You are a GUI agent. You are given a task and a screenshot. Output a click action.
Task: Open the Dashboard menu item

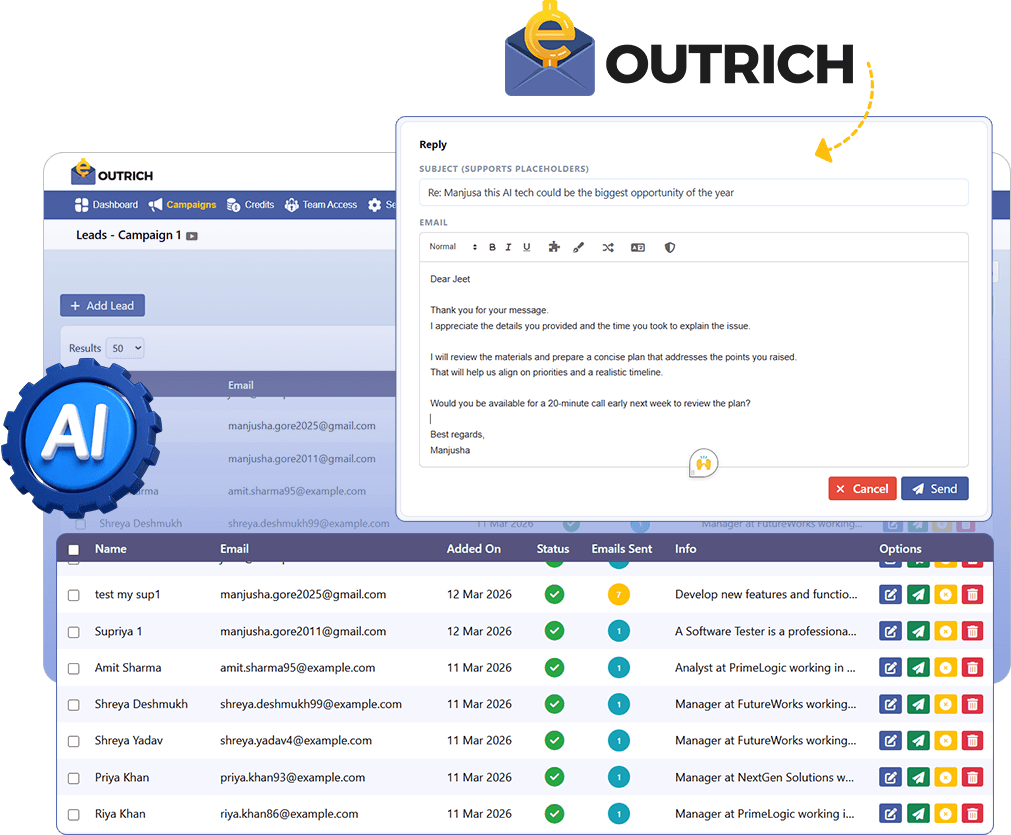tap(106, 205)
